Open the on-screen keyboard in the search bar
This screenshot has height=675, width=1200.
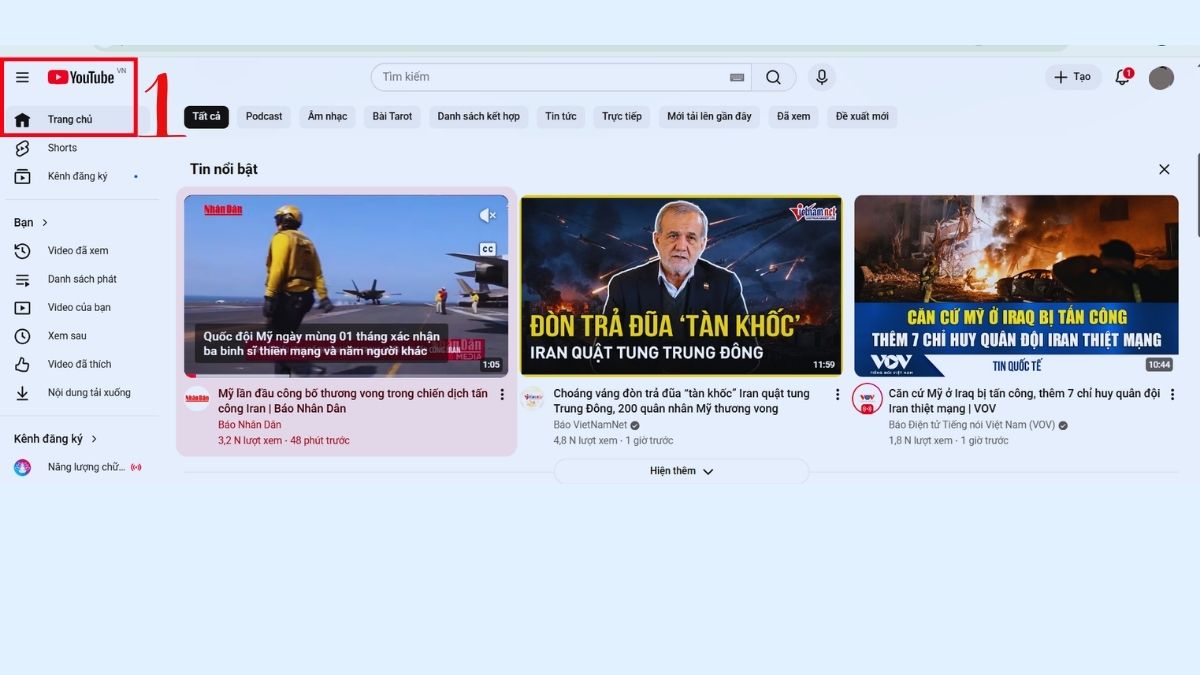[737, 76]
